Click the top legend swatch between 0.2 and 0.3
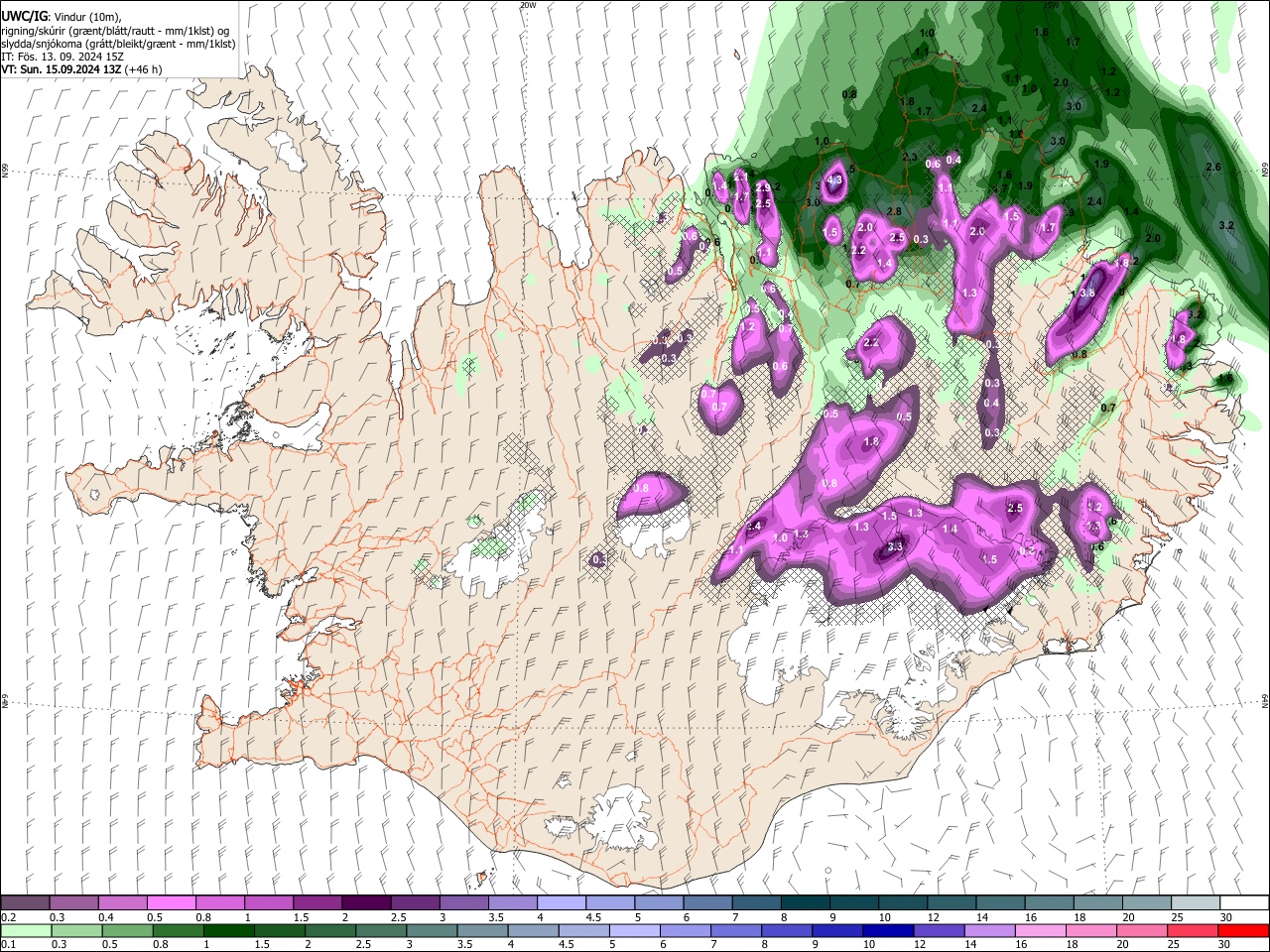The height and width of the screenshot is (952, 1270). coord(25,903)
